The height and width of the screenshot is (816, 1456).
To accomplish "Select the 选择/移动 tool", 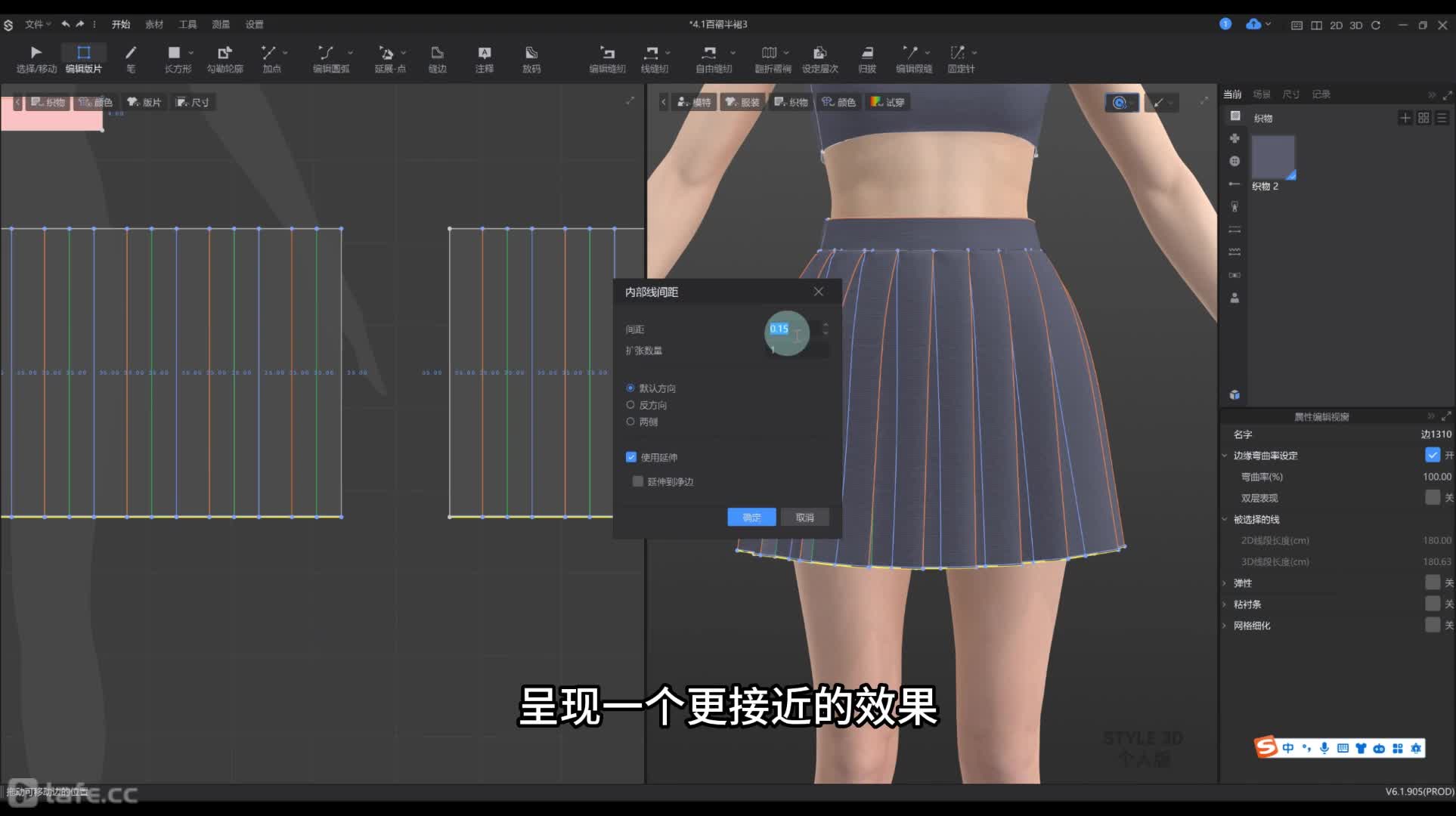I will (36, 59).
